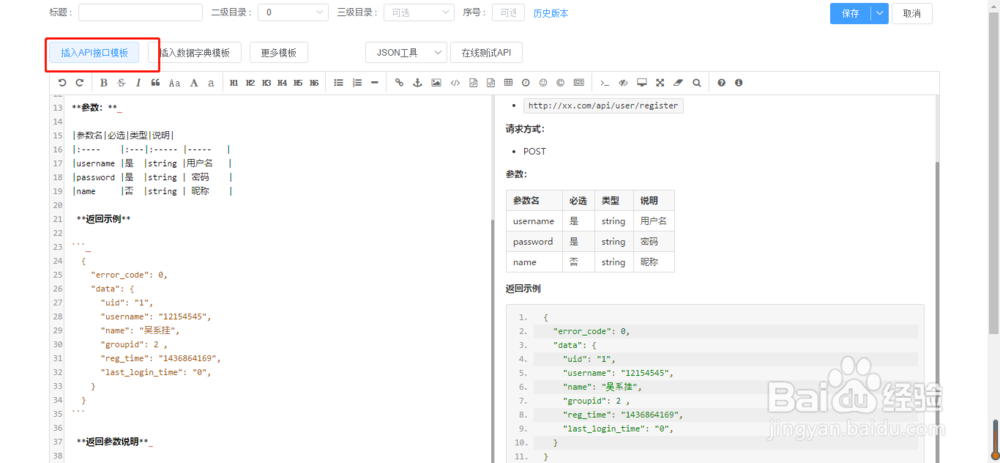
Task: Insert inline code with the </> icon
Action: point(455,82)
